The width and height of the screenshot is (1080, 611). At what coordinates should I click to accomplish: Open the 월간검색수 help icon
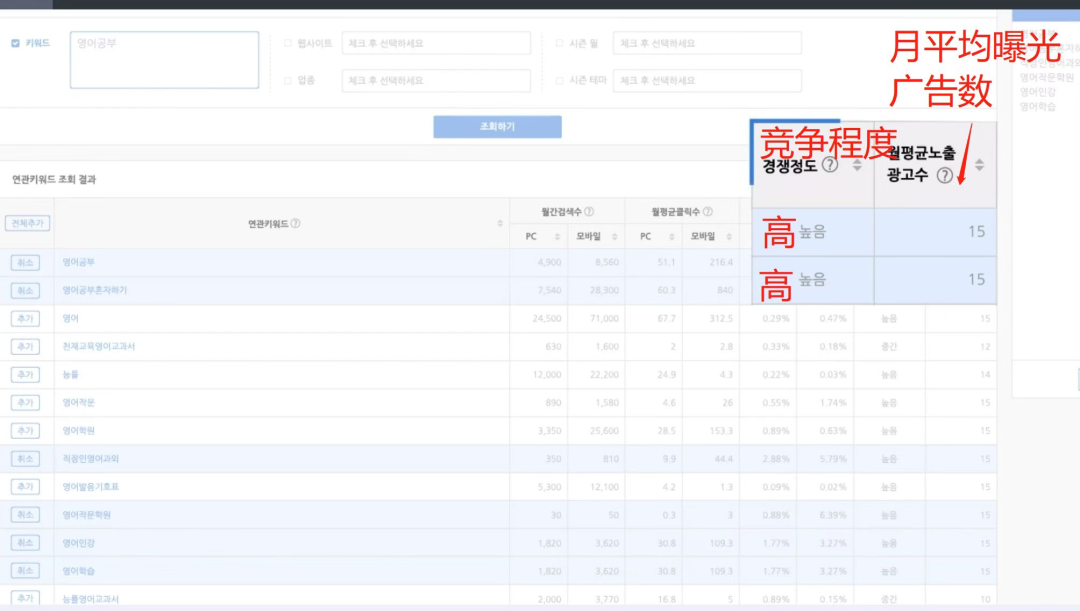(589, 211)
